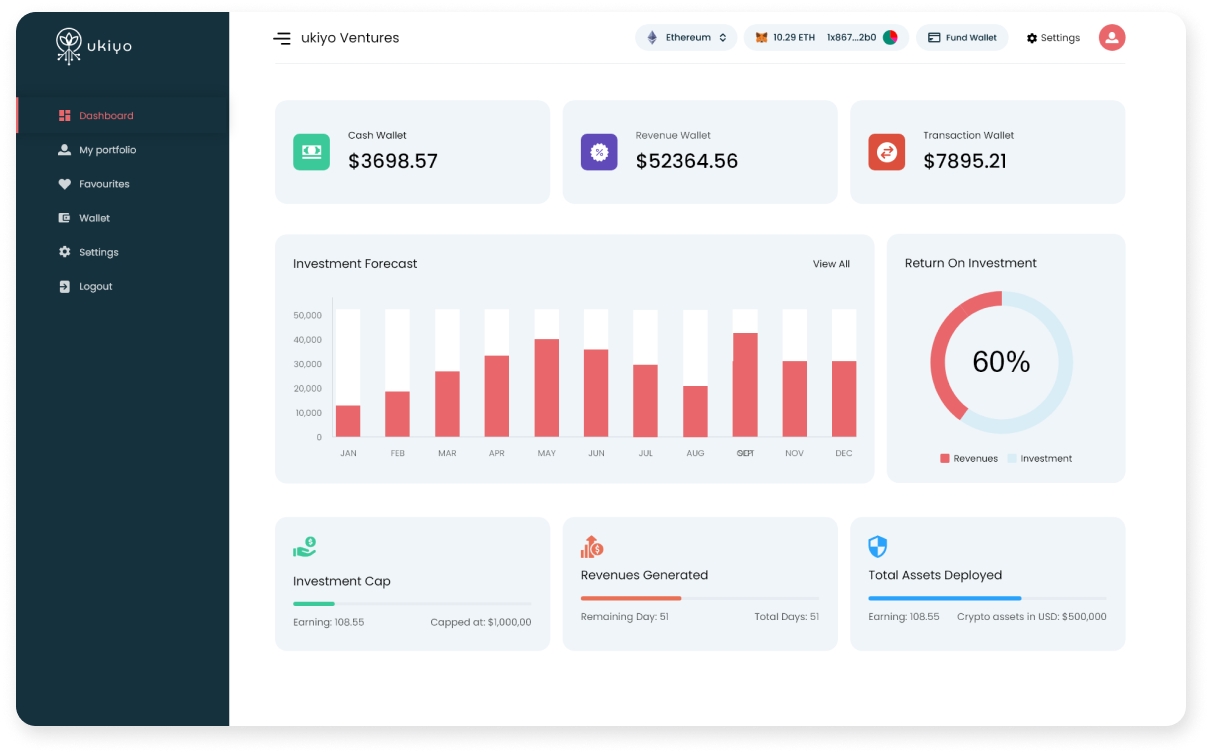Click the Investment Cap hand-coin icon

tap(304, 547)
